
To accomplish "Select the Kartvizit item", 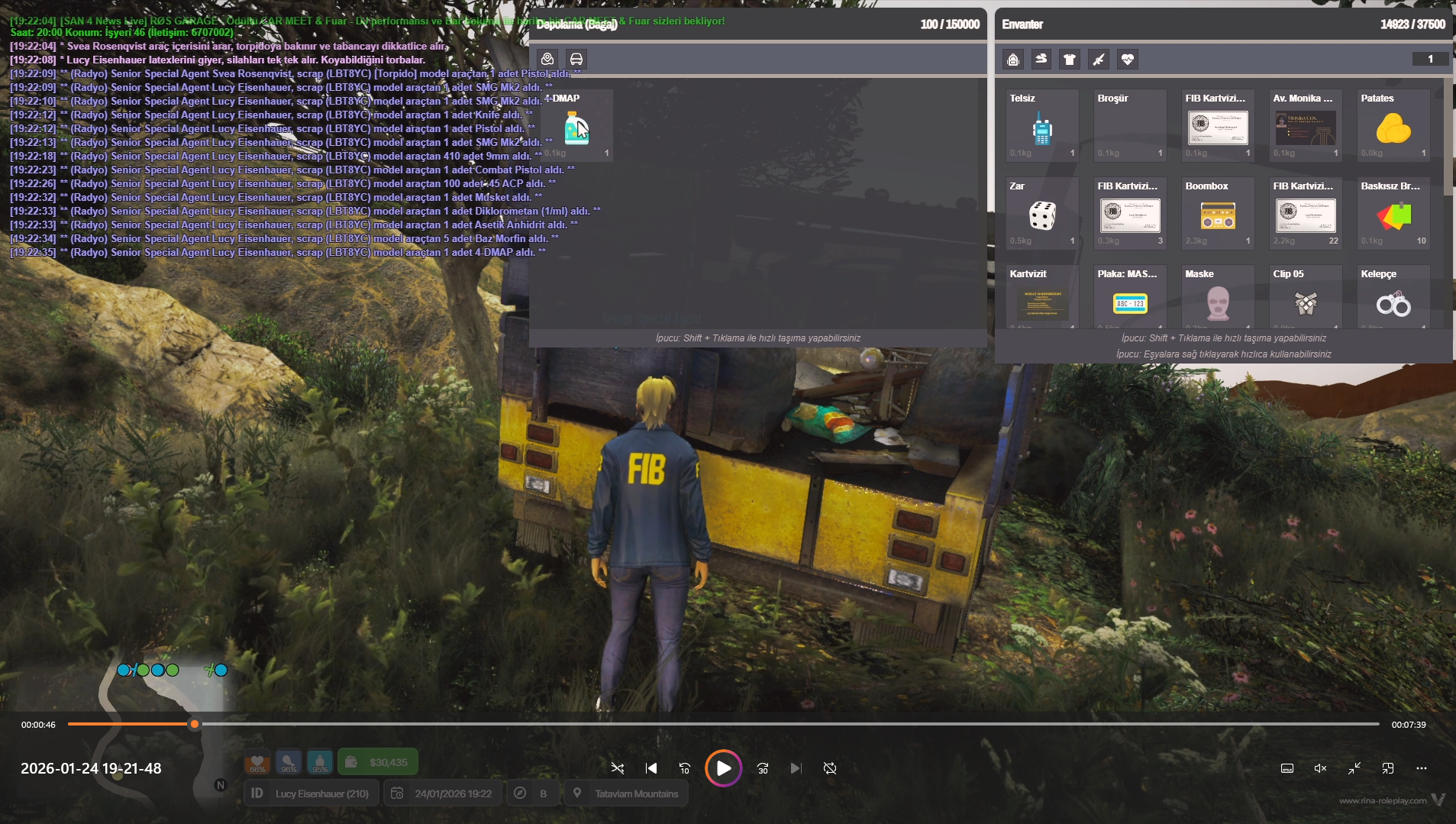I will 1042,297.
